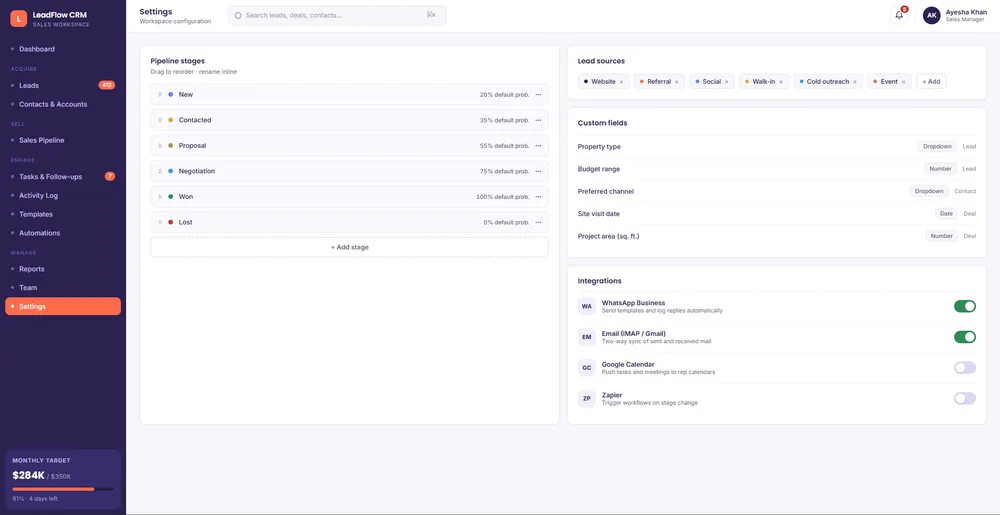Screen dimensions: 1000x515
Task: Click the drag handle of the Won stage
Action: click(159, 196)
